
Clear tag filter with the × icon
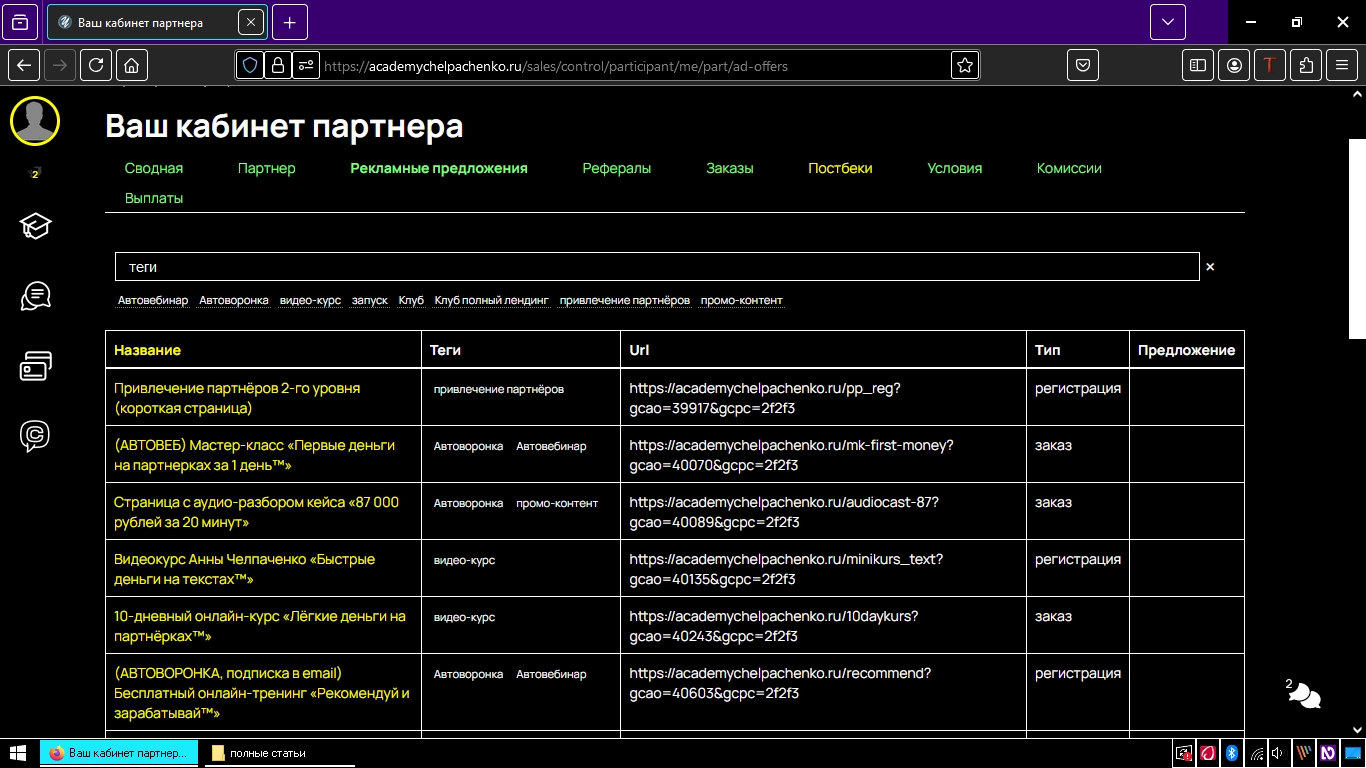(1210, 267)
